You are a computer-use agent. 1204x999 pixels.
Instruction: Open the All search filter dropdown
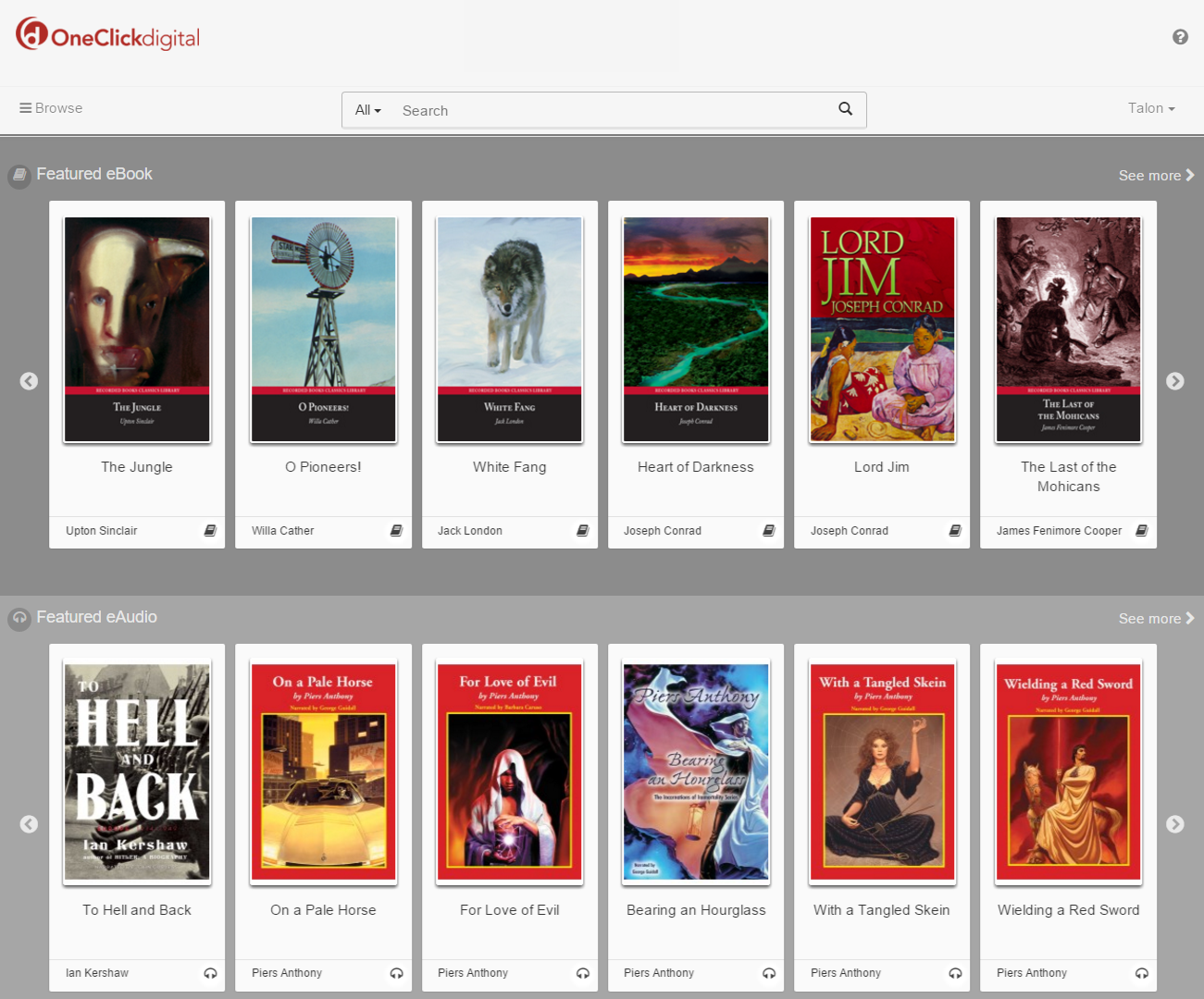coord(368,110)
